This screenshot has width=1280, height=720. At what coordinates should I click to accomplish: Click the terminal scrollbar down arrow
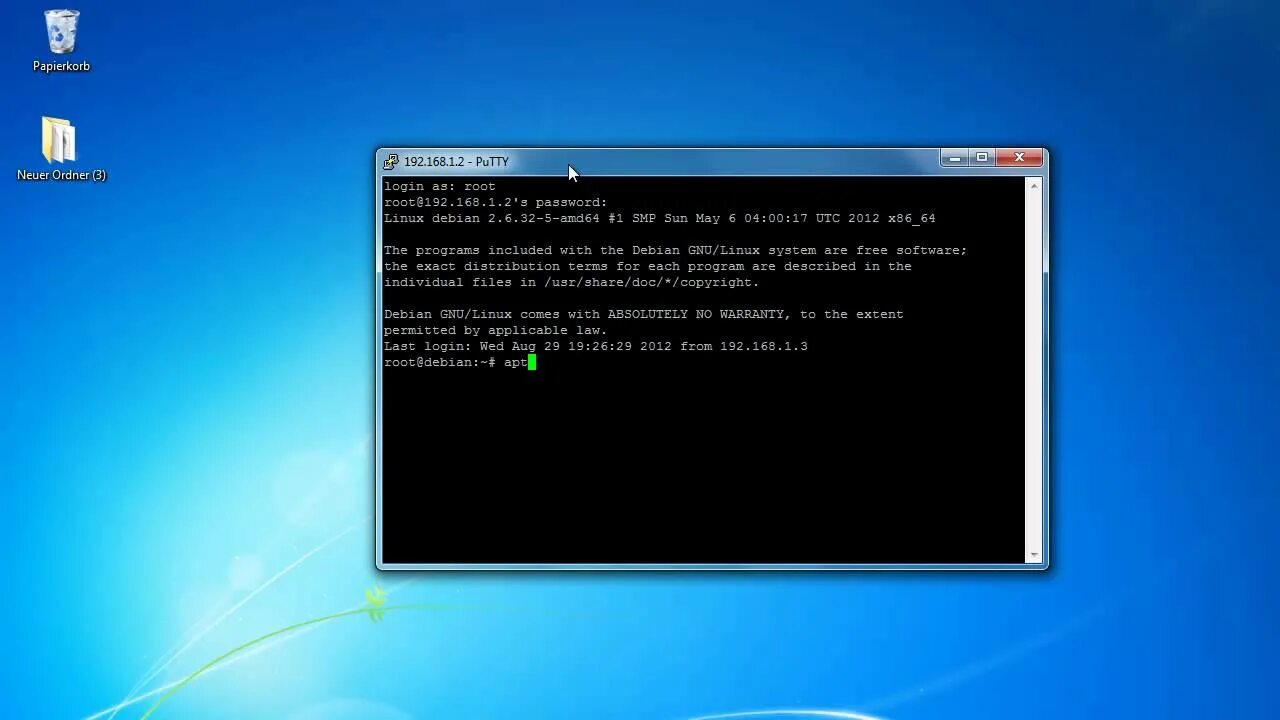coord(1034,555)
